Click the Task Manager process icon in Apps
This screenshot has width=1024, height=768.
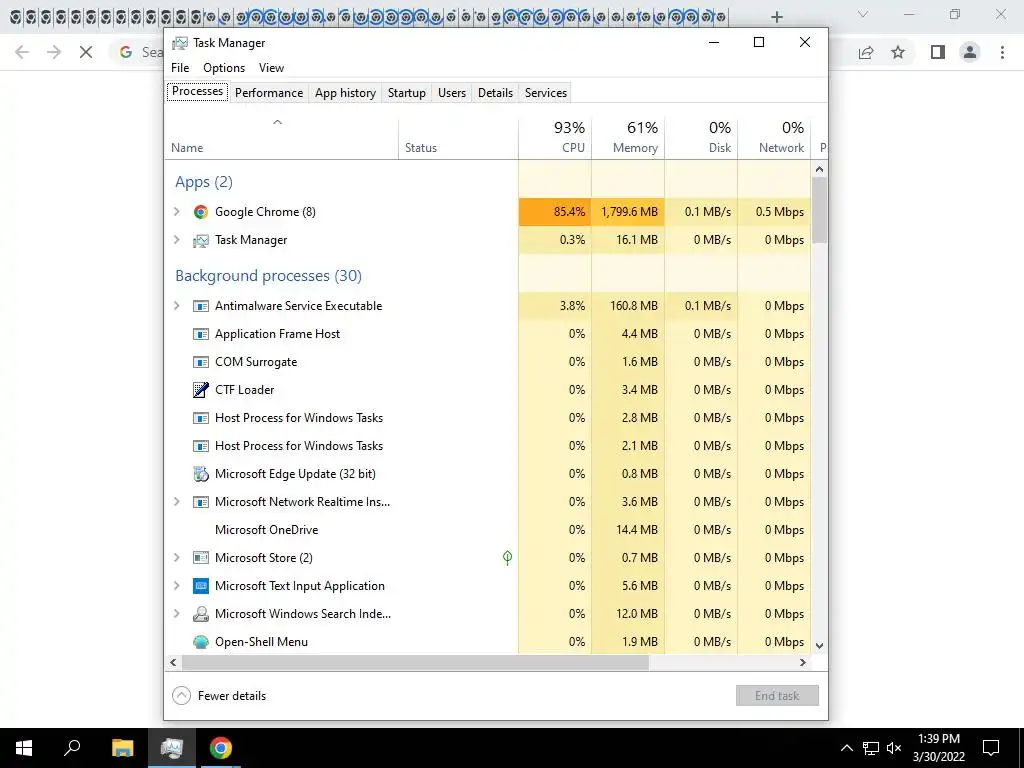(x=200, y=240)
